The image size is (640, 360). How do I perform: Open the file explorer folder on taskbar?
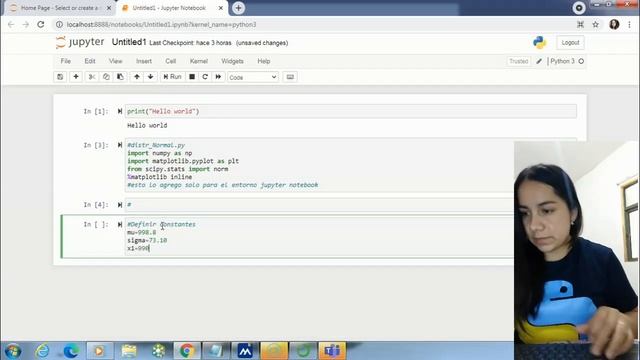point(129,351)
